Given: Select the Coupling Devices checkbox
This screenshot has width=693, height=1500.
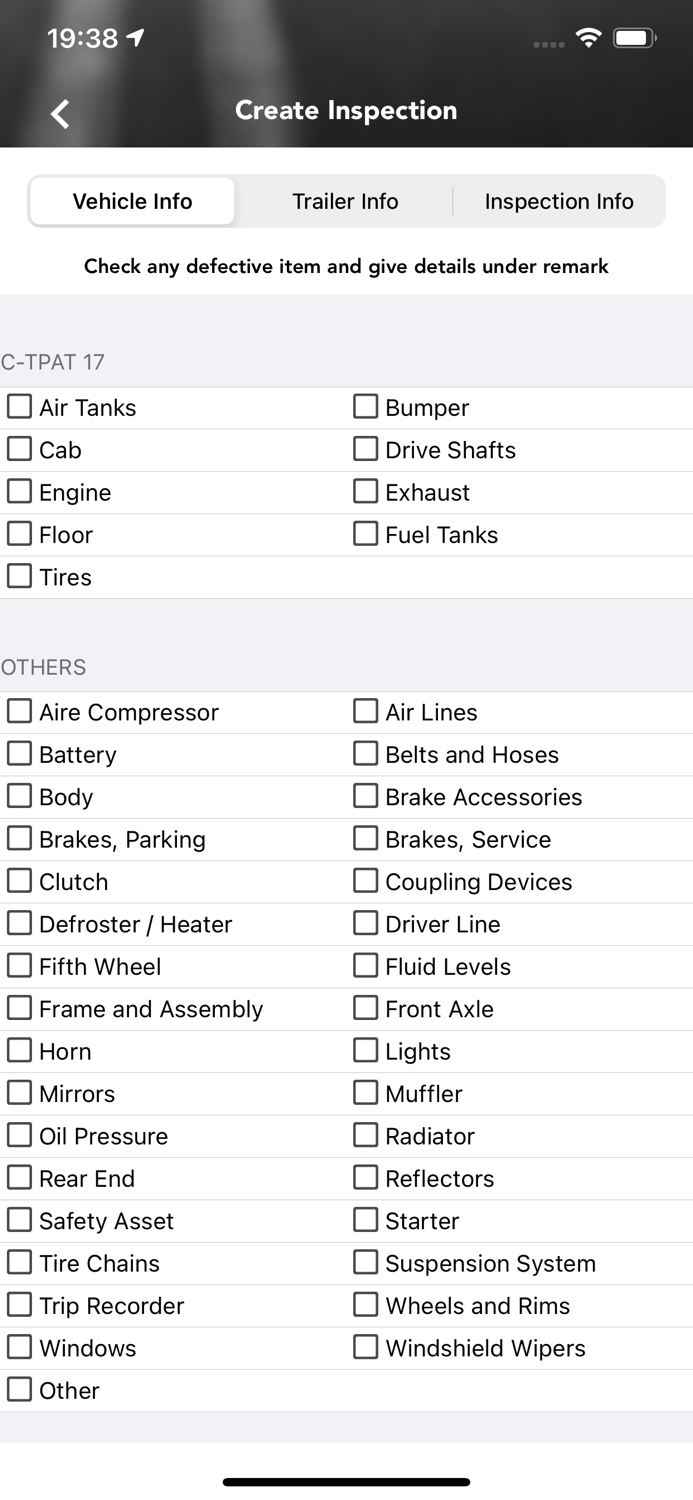Looking at the screenshot, I should click(x=366, y=880).
